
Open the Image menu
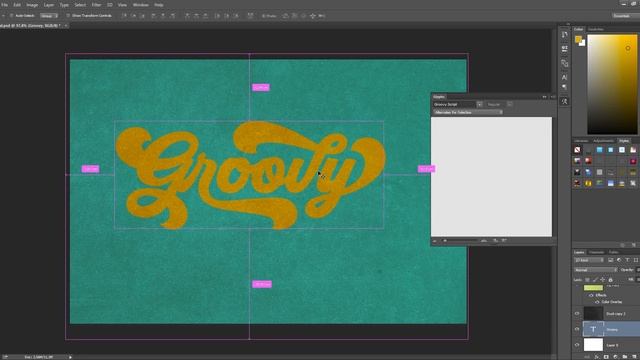tap(32, 5)
